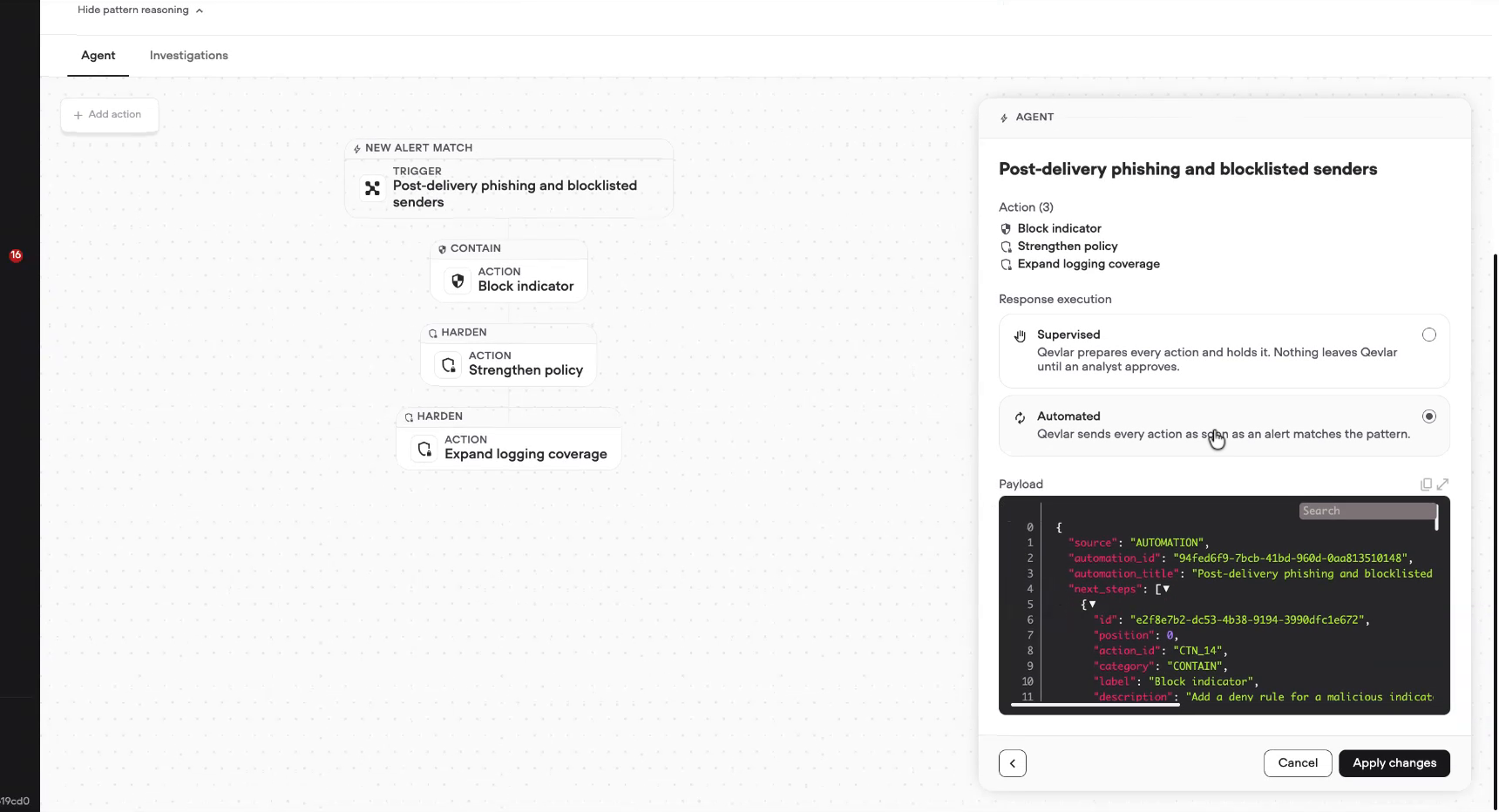Select the Block indicator action node

click(x=509, y=271)
